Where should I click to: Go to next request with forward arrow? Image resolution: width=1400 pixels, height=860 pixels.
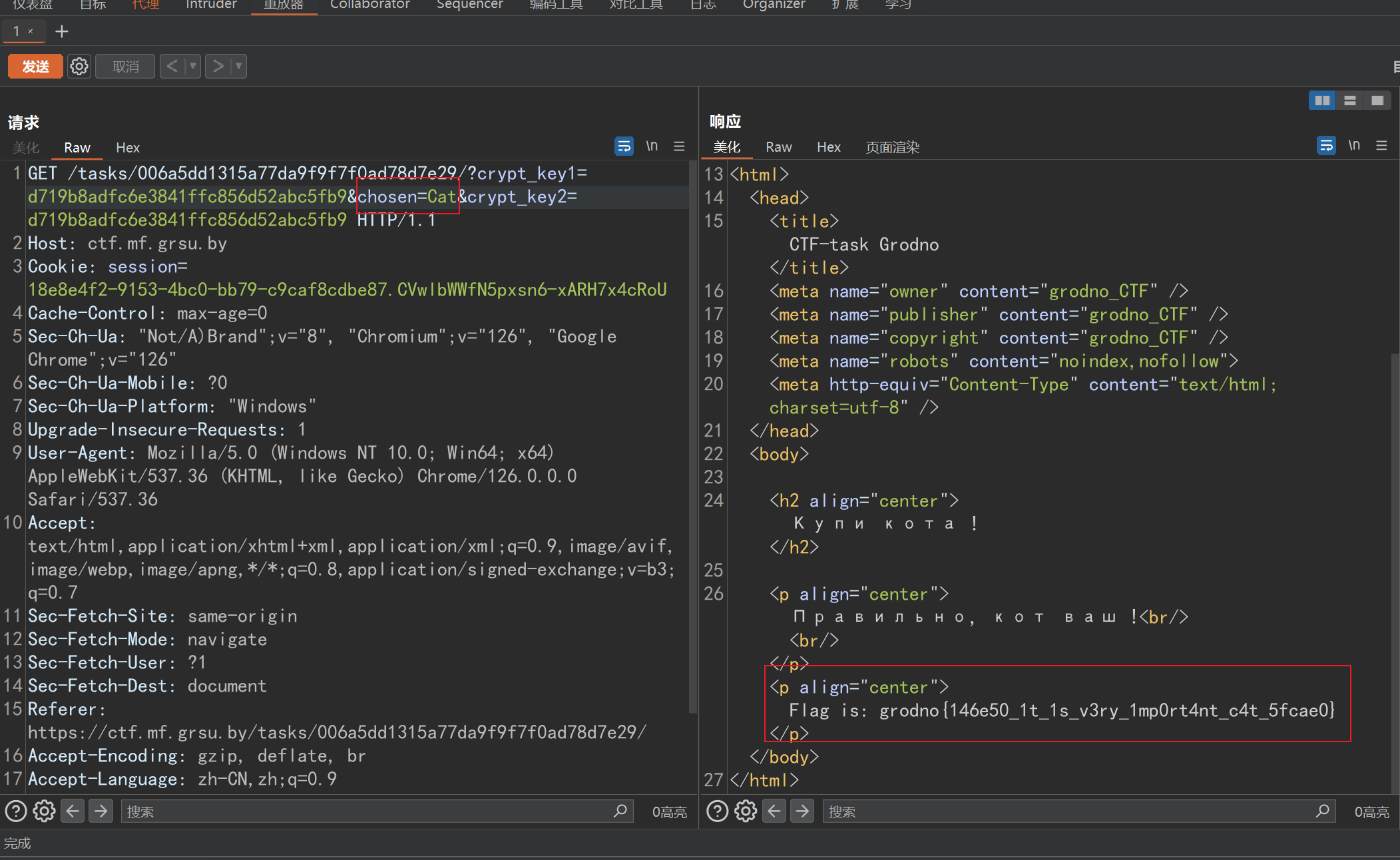point(217,67)
